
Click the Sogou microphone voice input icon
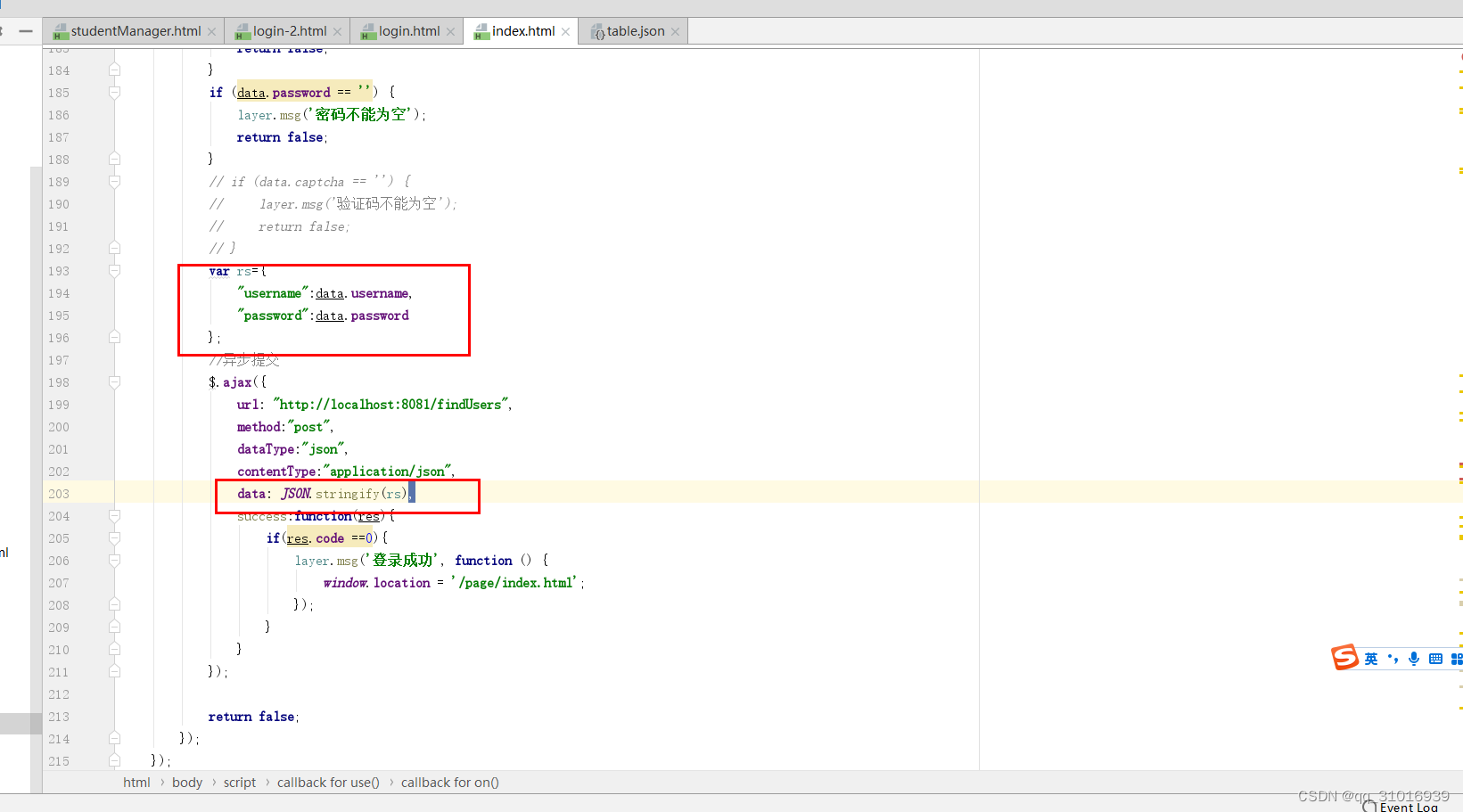tap(1414, 659)
